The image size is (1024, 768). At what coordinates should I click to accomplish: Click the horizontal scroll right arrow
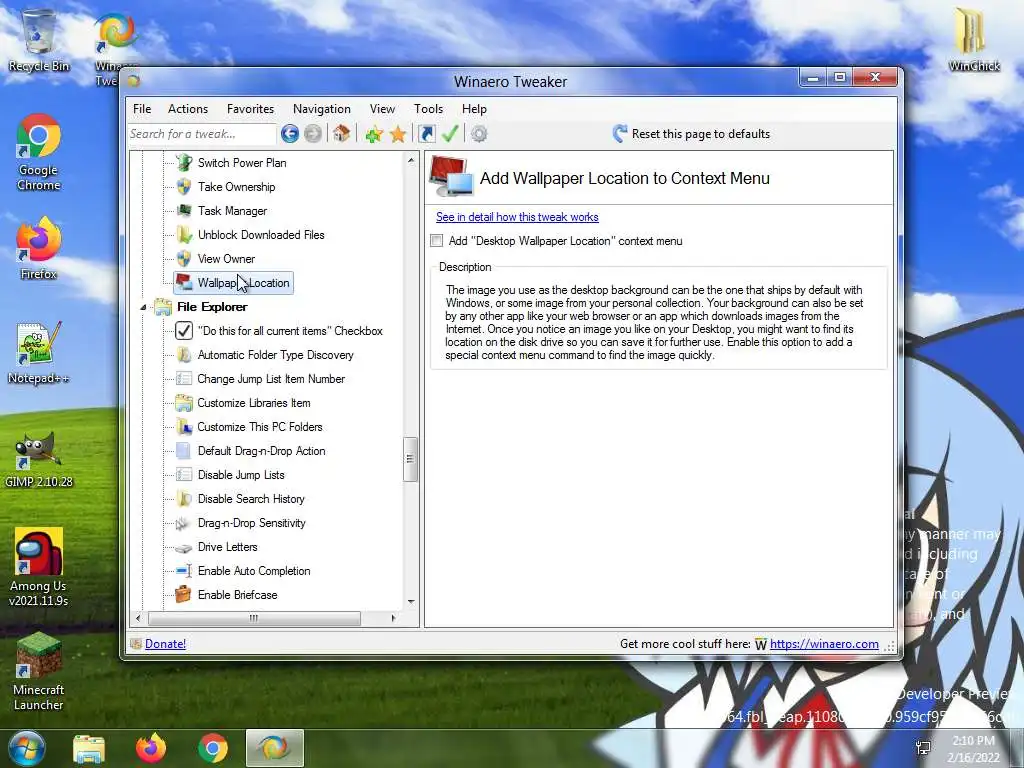pyautogui.click(x=393, y=618)
